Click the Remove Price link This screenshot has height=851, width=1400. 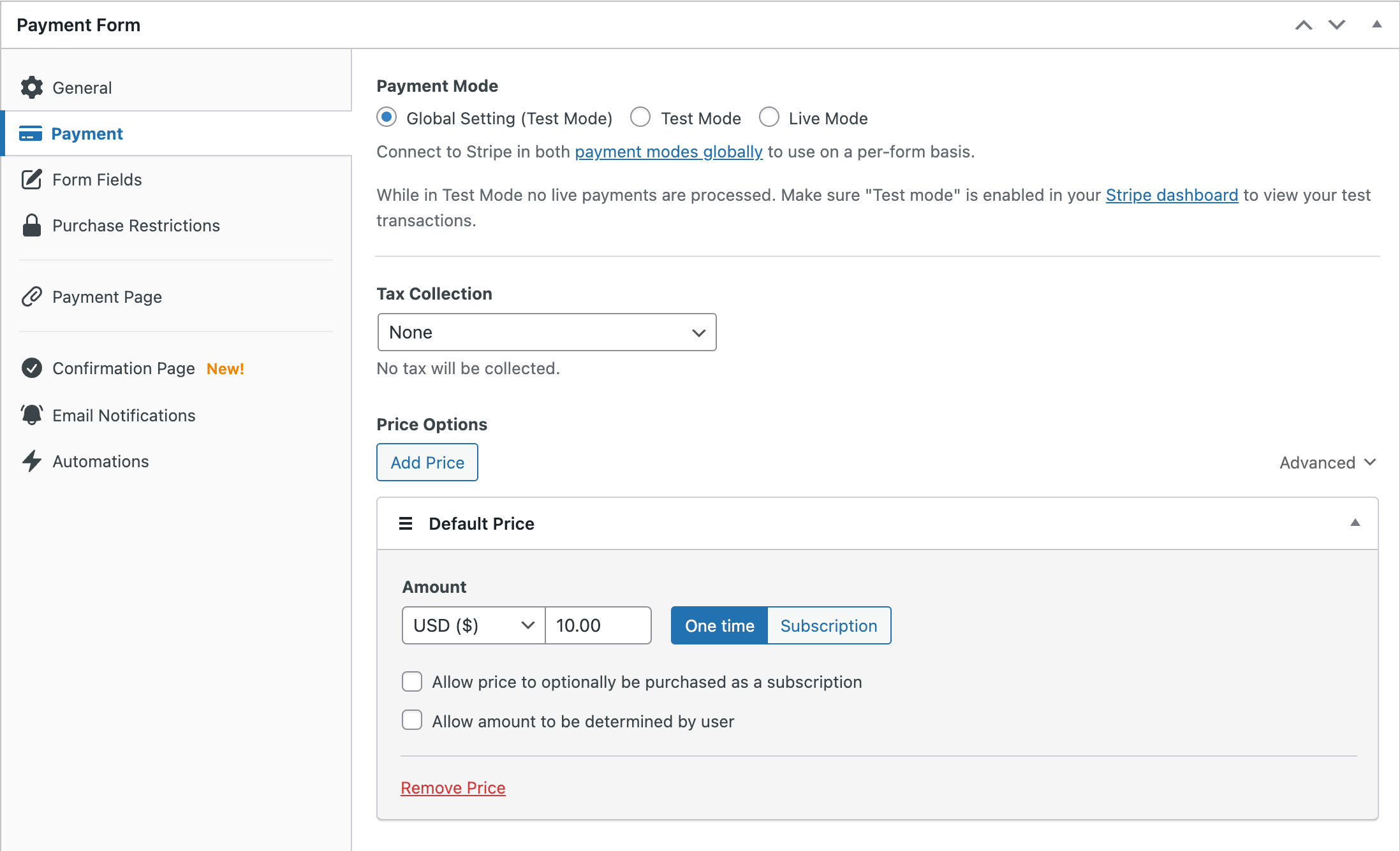[x=453, y=788]
